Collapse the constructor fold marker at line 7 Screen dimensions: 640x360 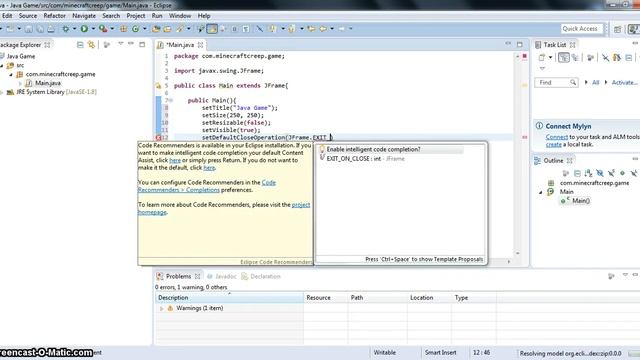click(171, 100)
